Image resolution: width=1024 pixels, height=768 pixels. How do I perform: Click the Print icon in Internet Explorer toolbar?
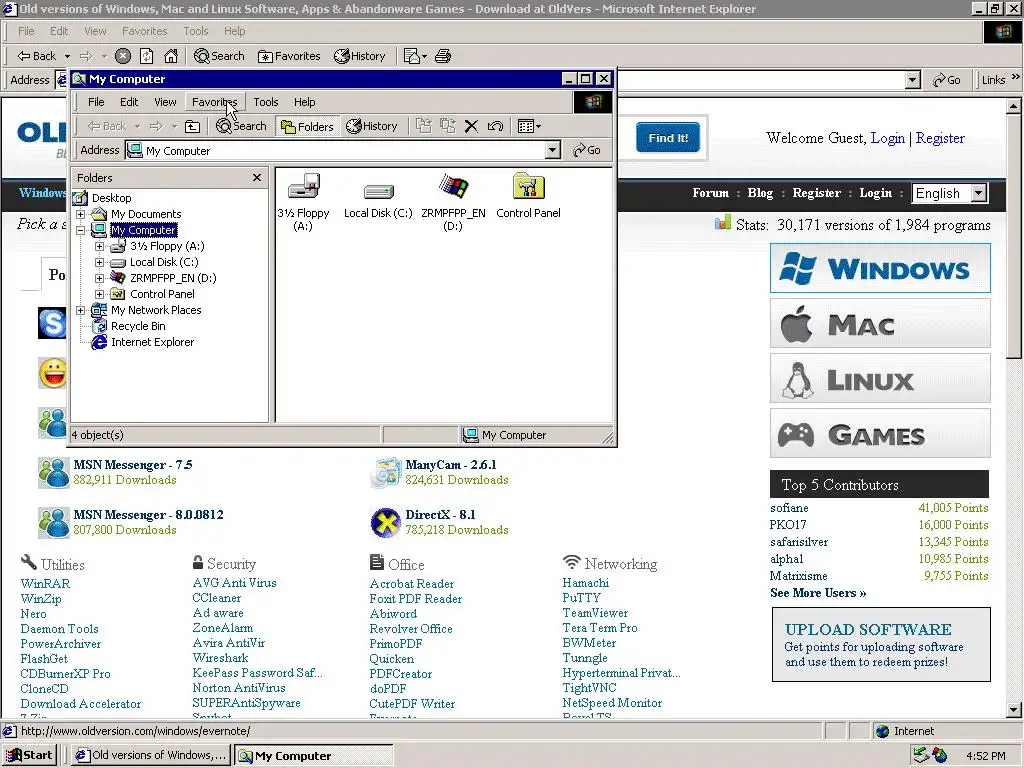click(x=443, y=56)
